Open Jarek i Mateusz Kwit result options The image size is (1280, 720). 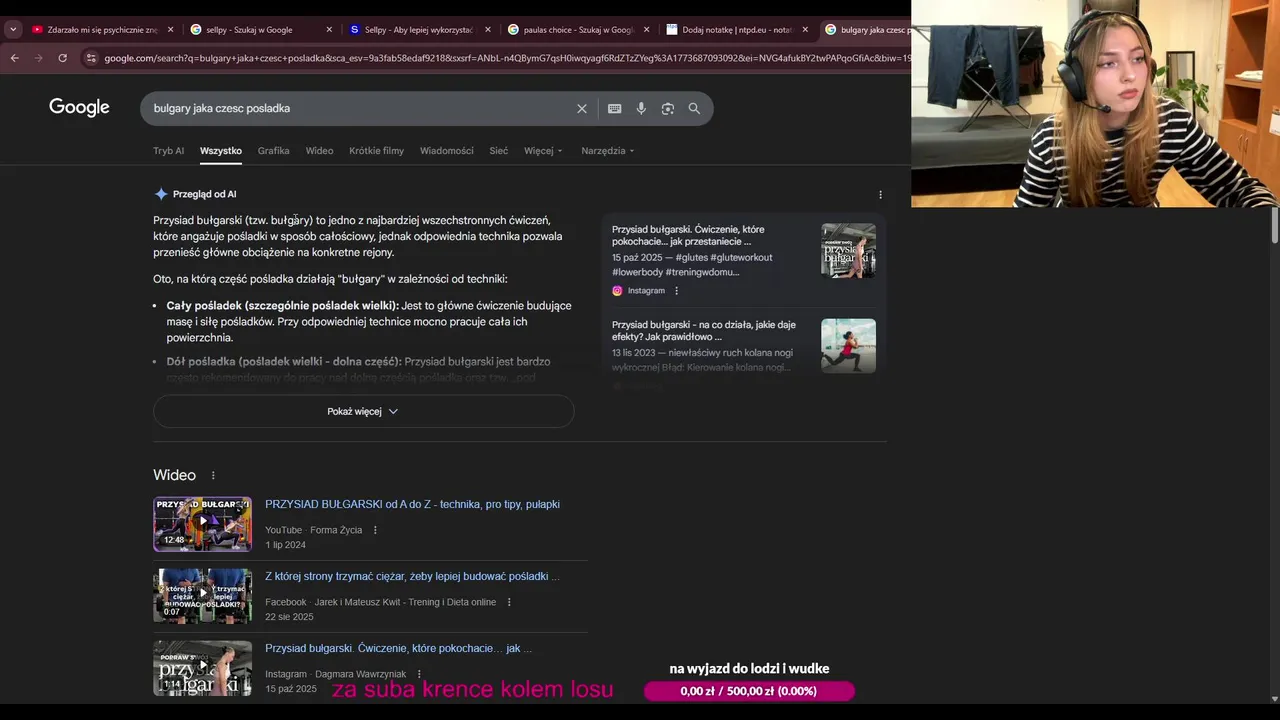pos(509,602)
